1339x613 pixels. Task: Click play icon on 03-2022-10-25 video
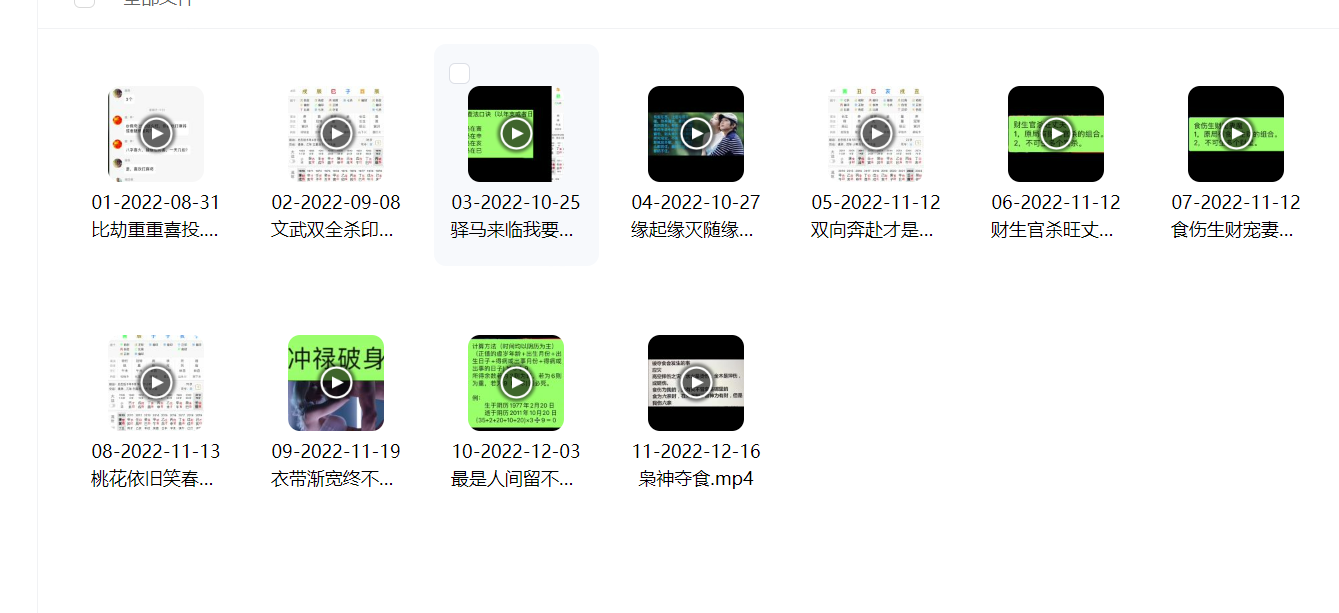coord(516,133)
